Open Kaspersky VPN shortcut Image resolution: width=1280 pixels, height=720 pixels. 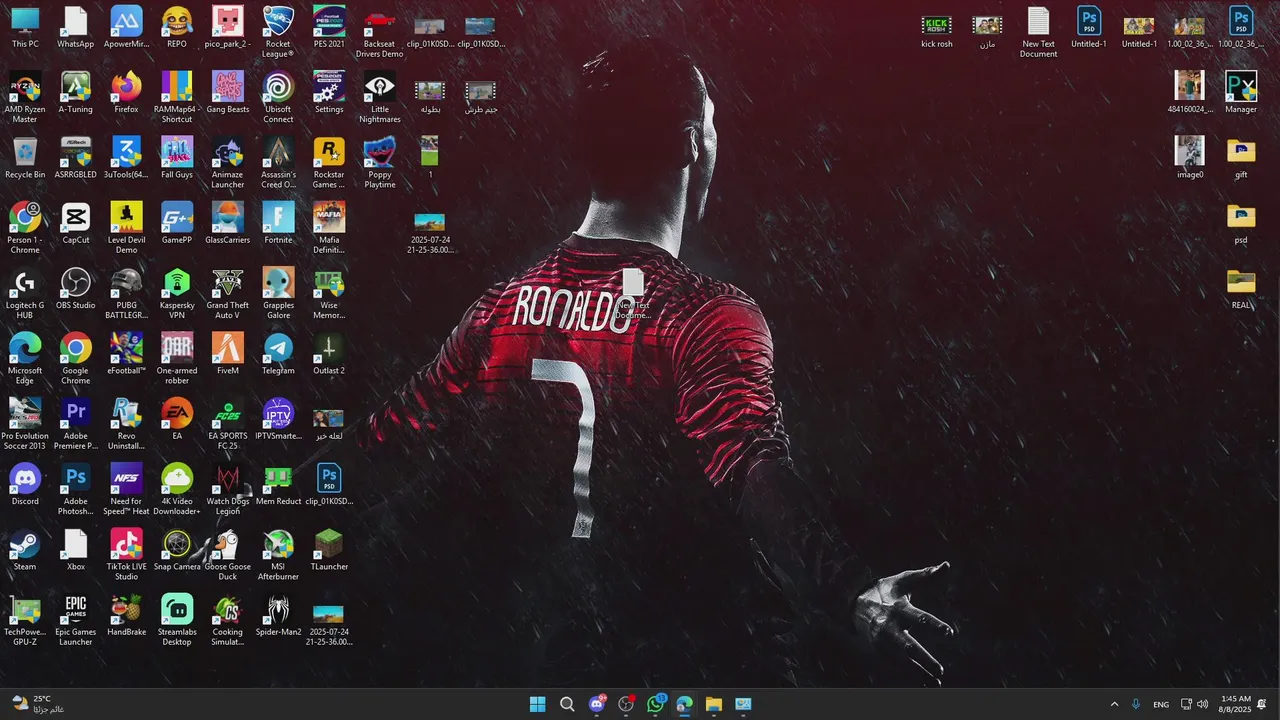(x=177, y=293)
